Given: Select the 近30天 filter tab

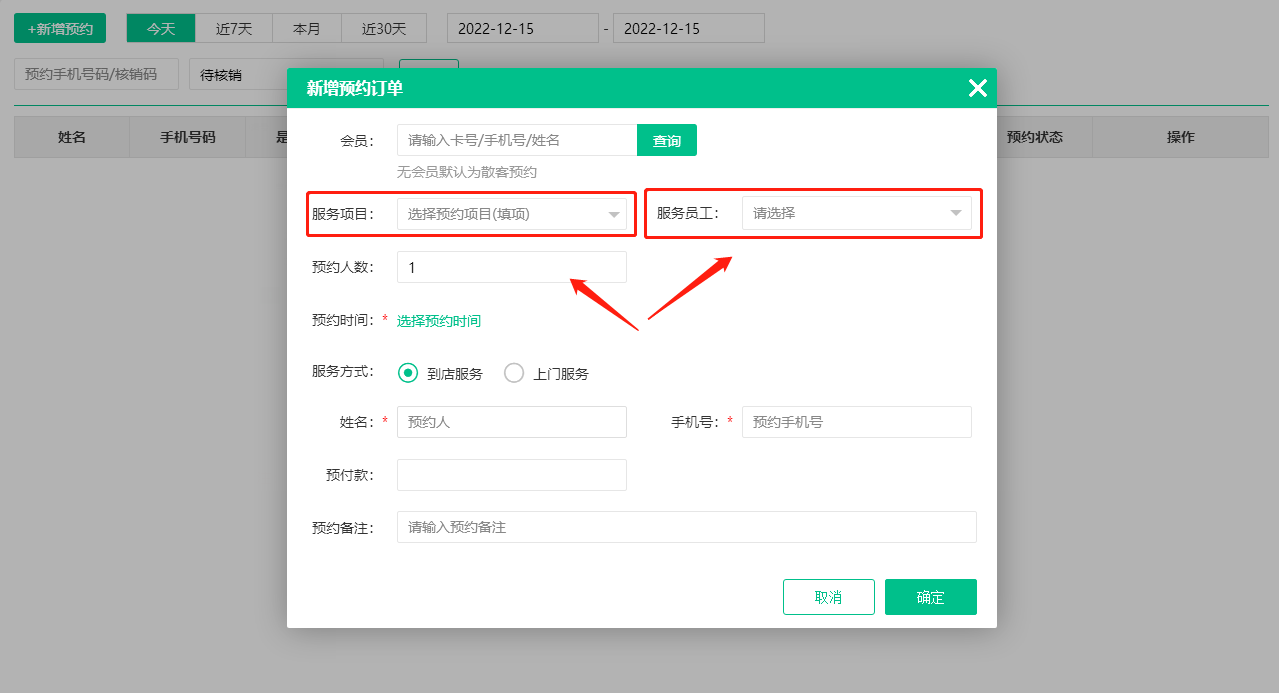Looking at the screenshot, I should [383, 29].
